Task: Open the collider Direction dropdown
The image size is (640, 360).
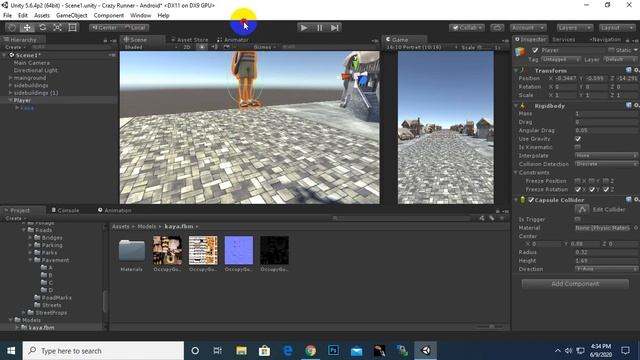Action: [606, 269]
